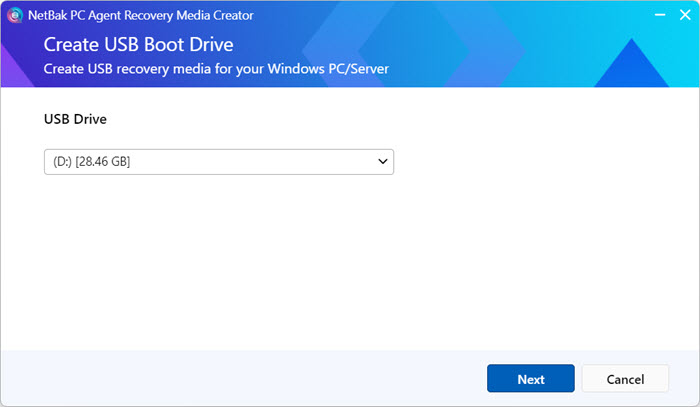Cancel the USB boot drive creation

pos(625,379)
